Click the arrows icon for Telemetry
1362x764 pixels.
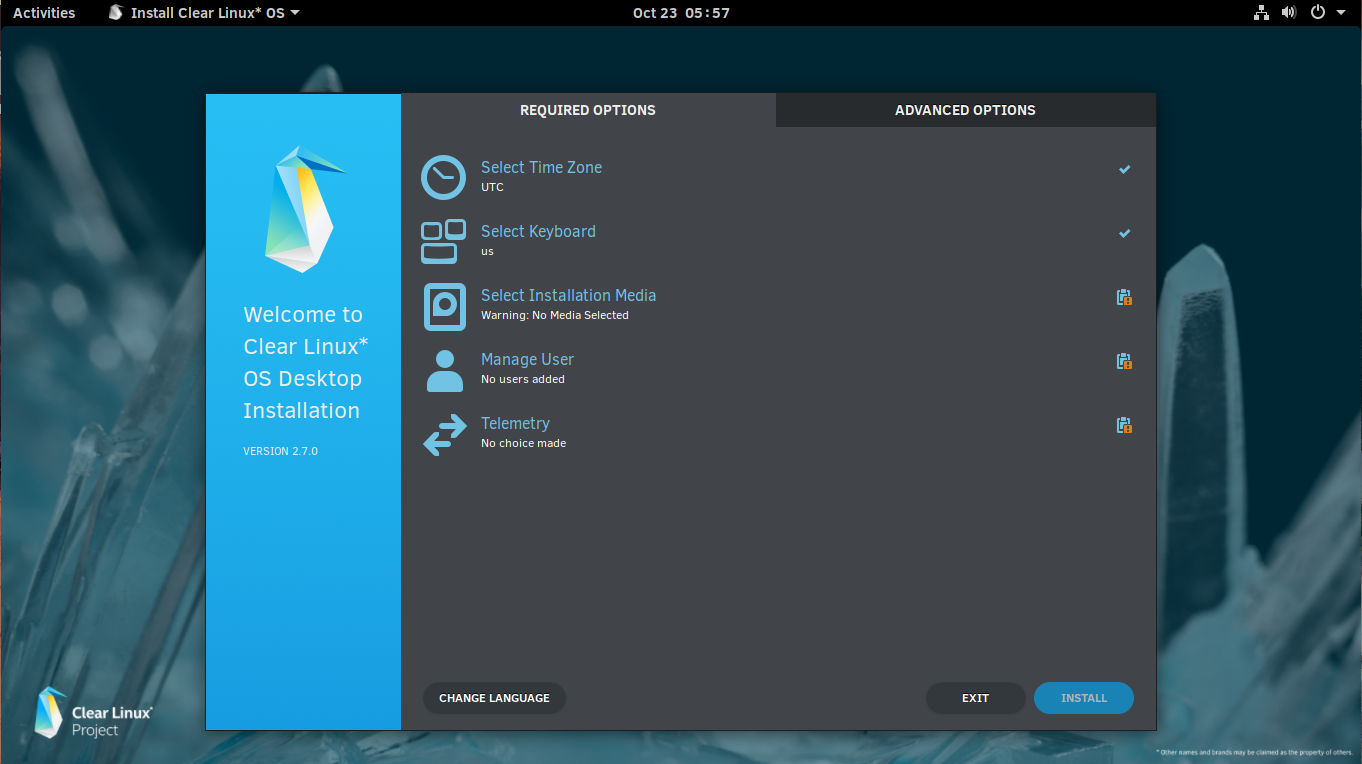coord(444,434)
